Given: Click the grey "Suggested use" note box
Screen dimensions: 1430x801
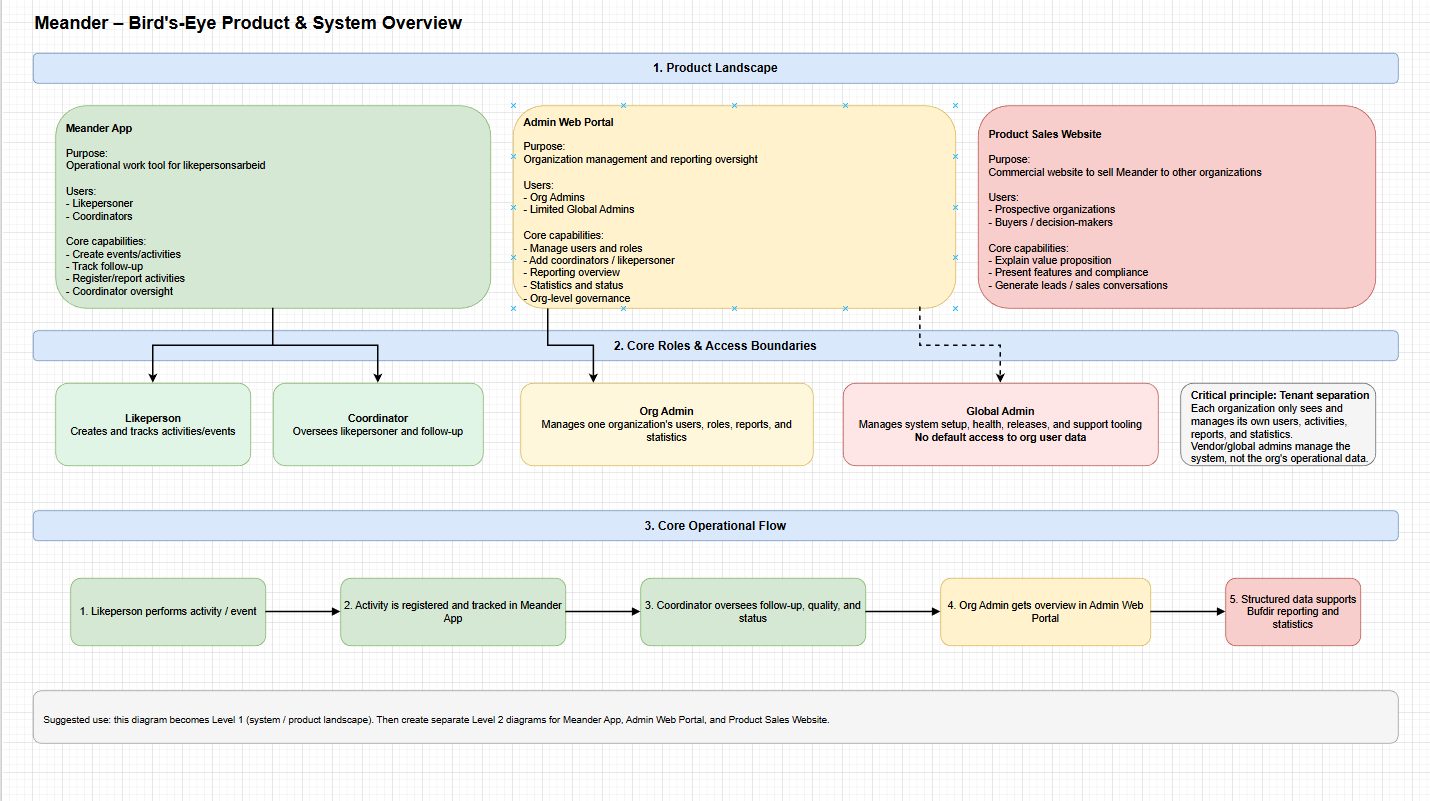Looking at the screenshot, I should click(715, 717).
